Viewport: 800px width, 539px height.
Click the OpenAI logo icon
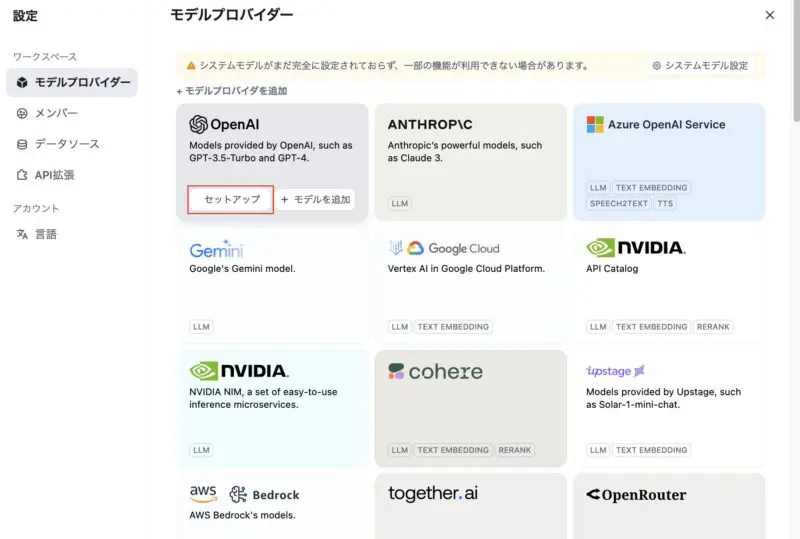coord(198,124)
